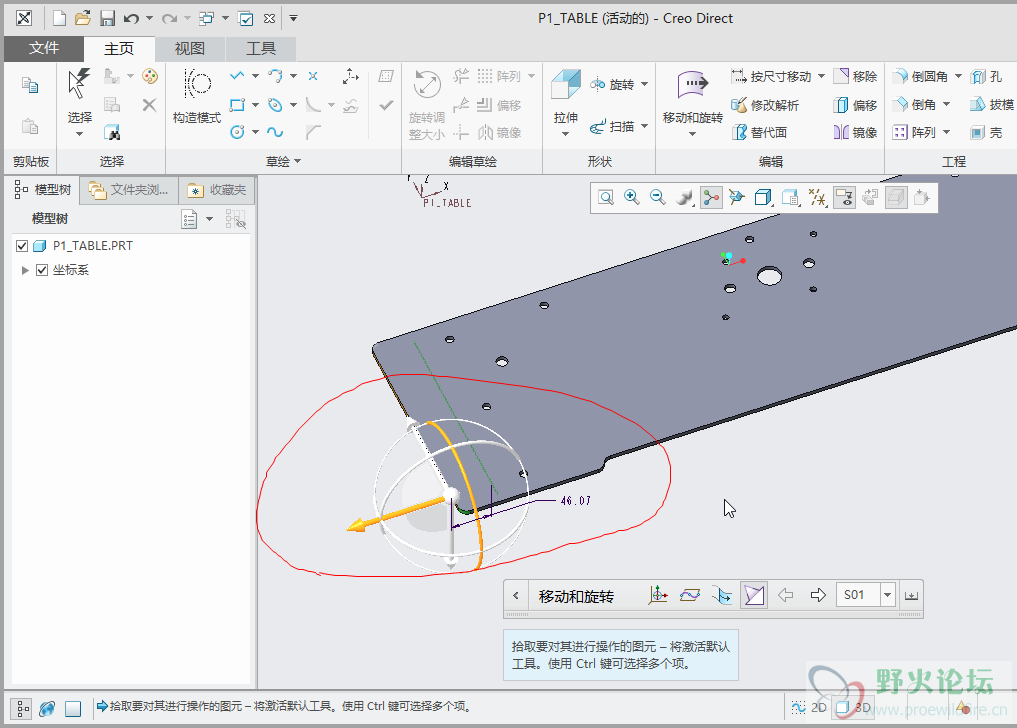1017x728 pixels.
Task: Click the Extrude (拉伸) tool icon
Action: point(566,84)
